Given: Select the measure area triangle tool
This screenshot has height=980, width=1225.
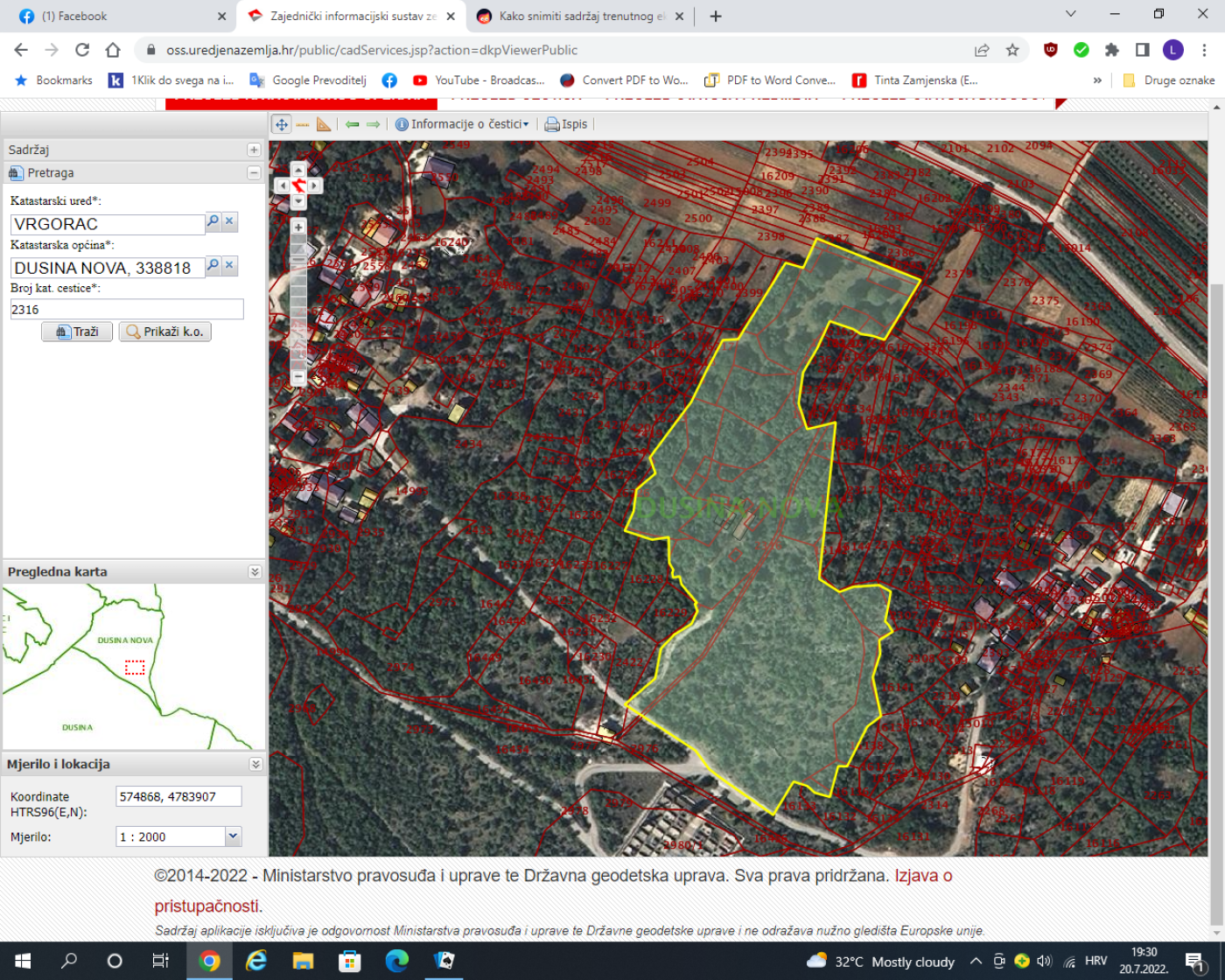Looking at the screenshot, I should click(324, 124).
